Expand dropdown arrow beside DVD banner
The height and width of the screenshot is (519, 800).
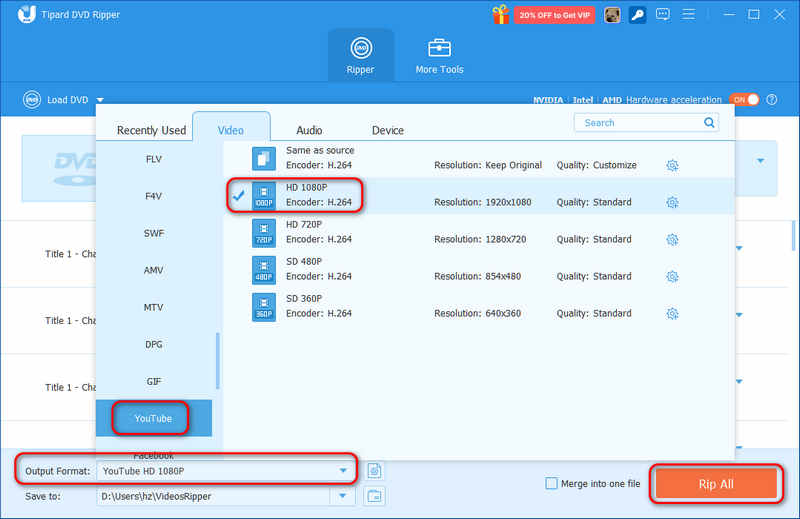(761, 161)
